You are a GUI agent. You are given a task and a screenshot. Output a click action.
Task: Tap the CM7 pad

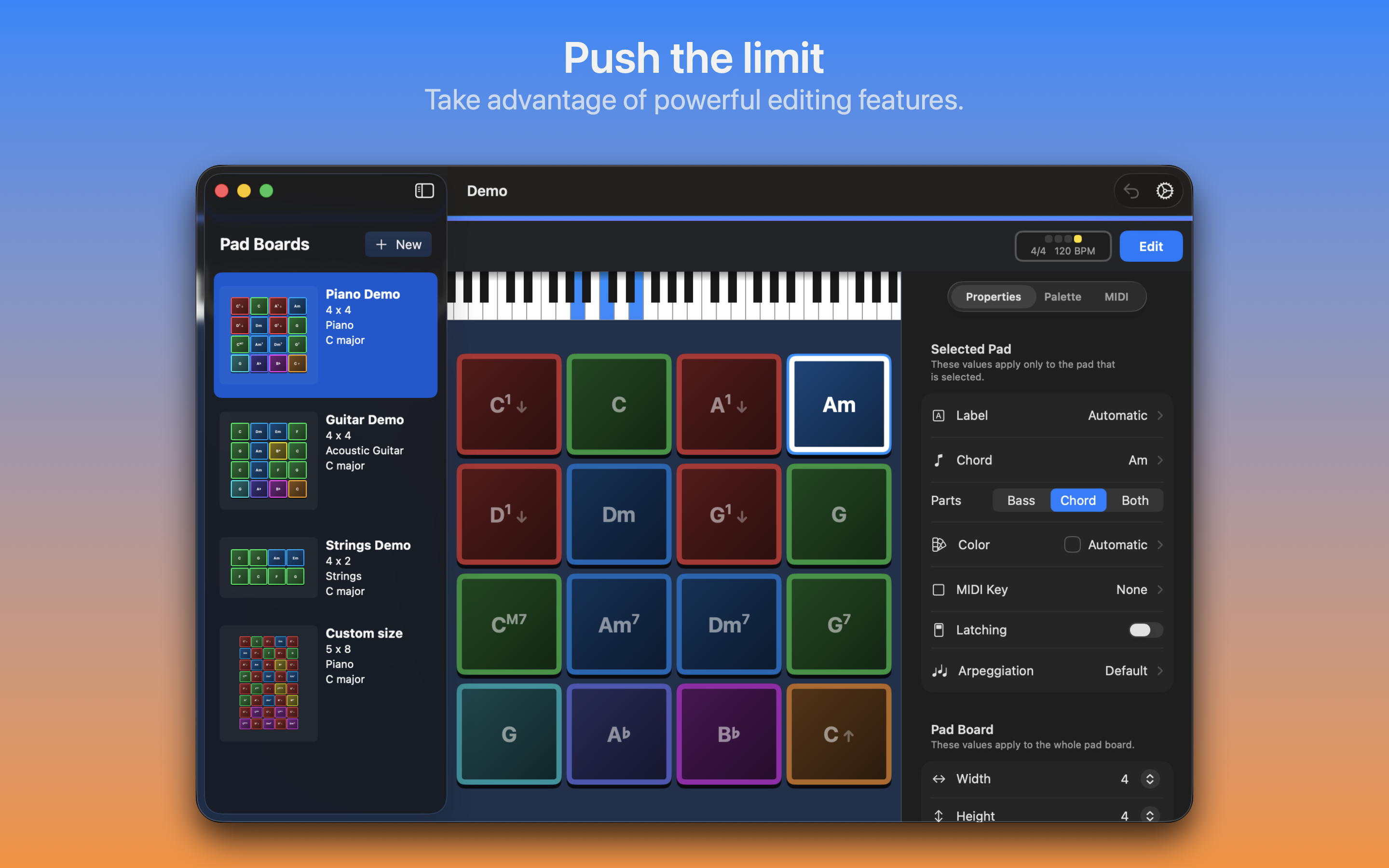tap(508, 624)
